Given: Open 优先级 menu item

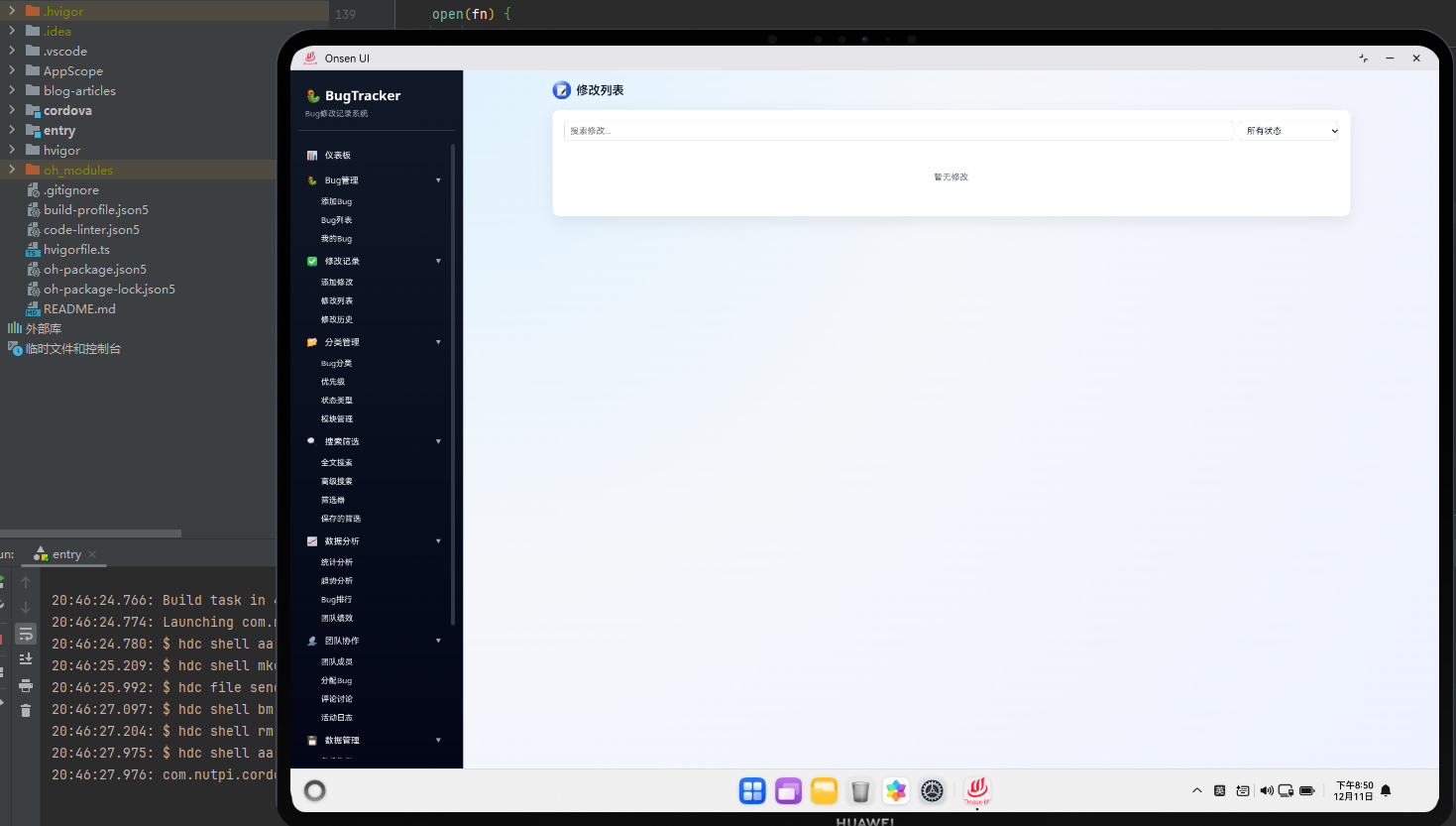Looking at the screenshot, I should [x=333, y=382].
